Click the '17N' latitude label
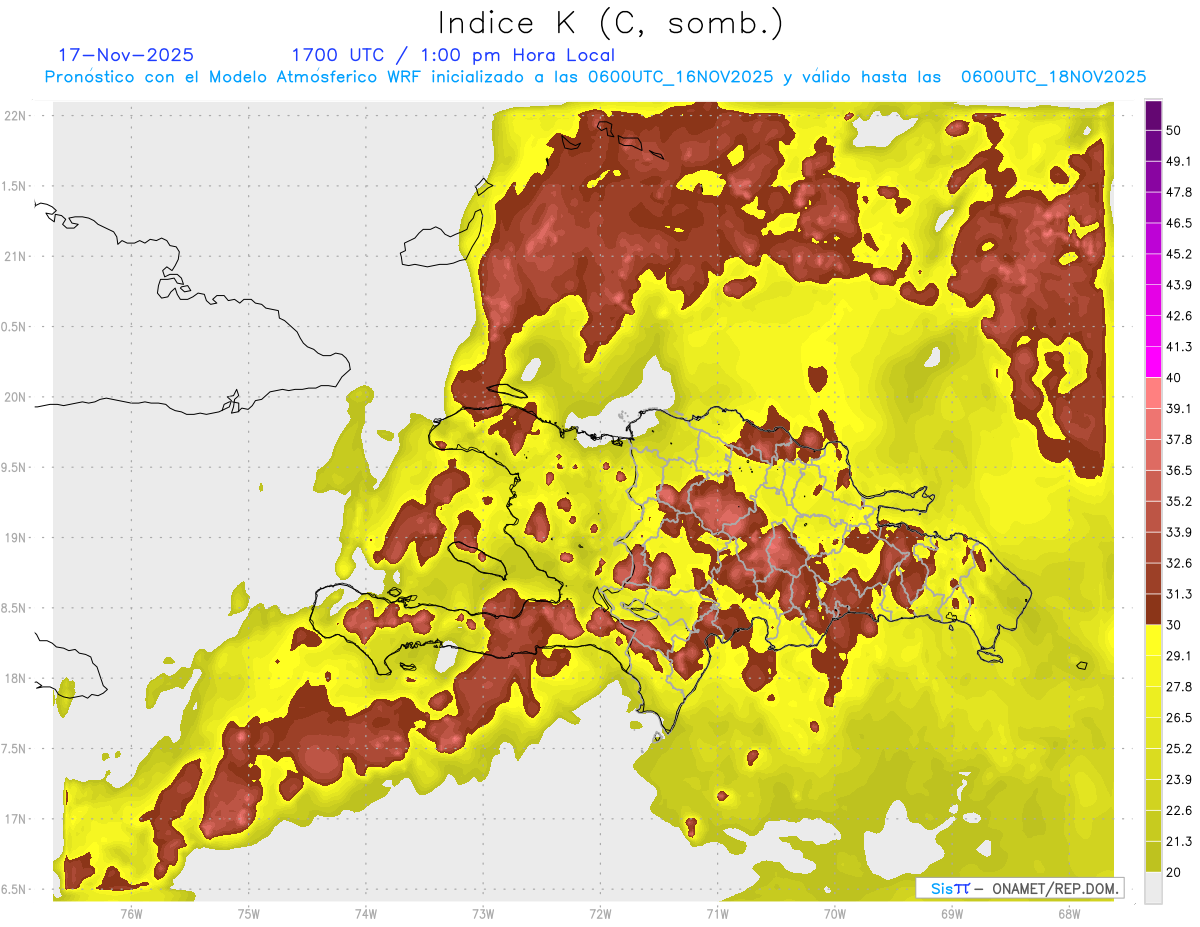 tap(16, 820)
